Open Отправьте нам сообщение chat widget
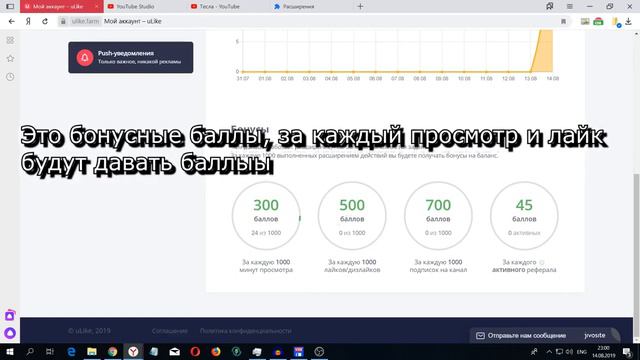The width and height of the screenshot is (640, 360). pyautogui.click(x=545, y=336)
